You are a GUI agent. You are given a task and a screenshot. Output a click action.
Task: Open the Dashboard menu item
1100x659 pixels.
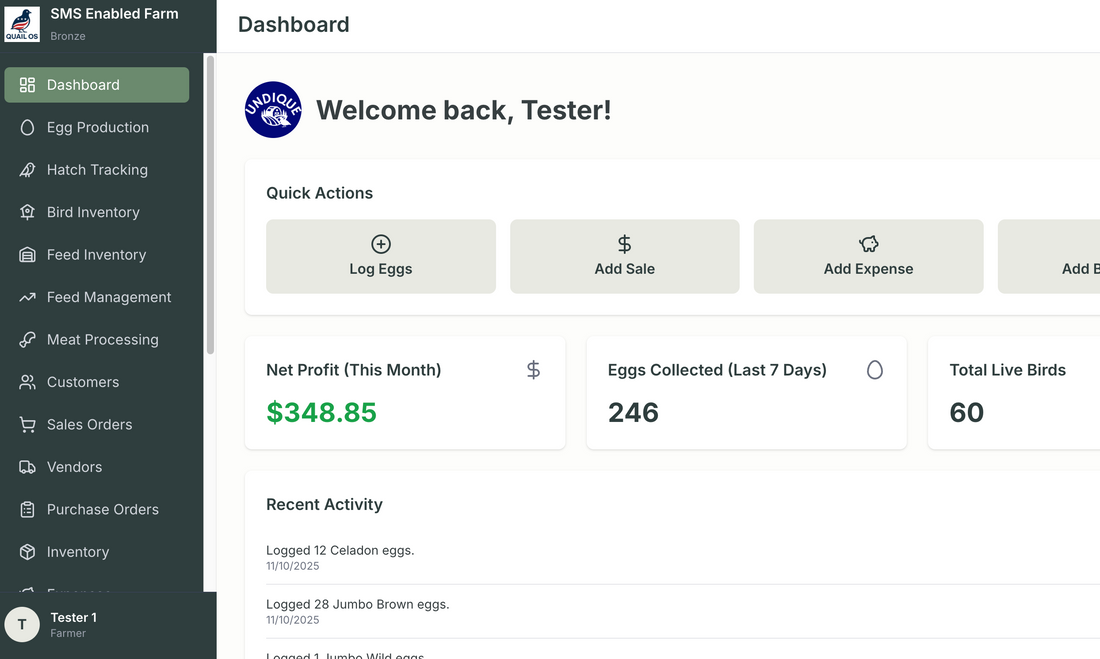coord(97,85)
